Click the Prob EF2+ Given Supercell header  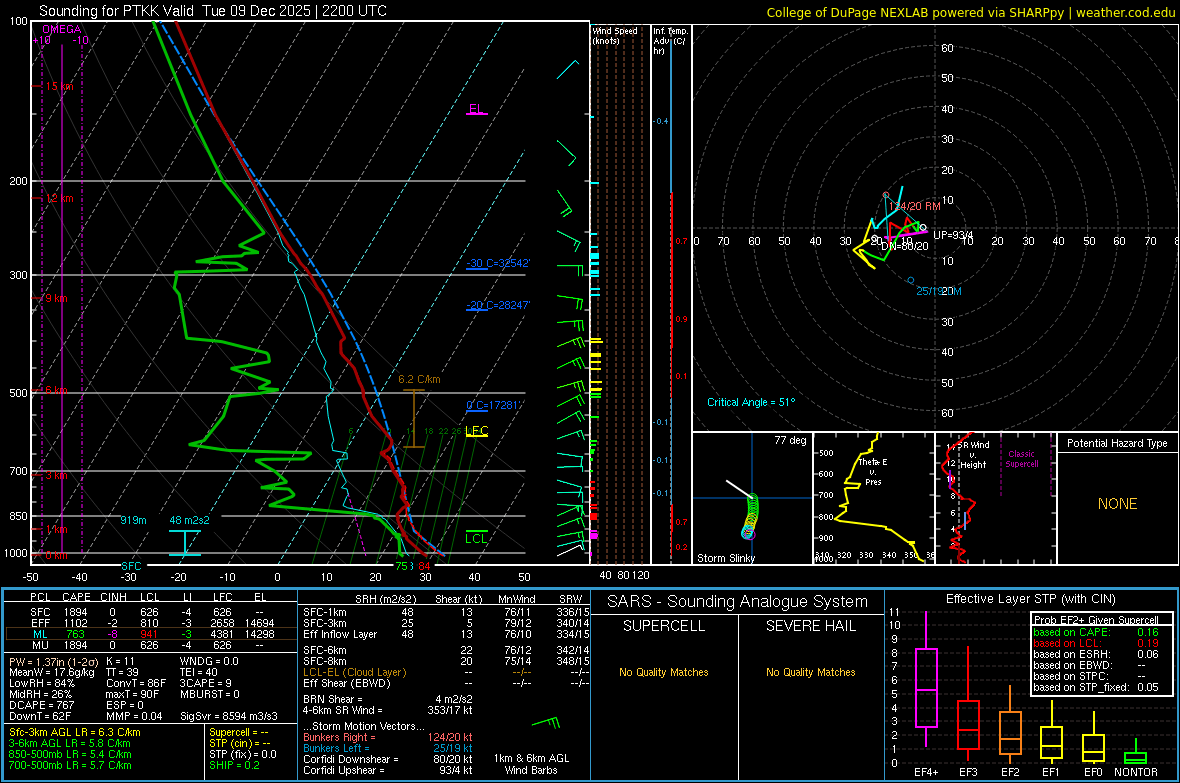1096,620
